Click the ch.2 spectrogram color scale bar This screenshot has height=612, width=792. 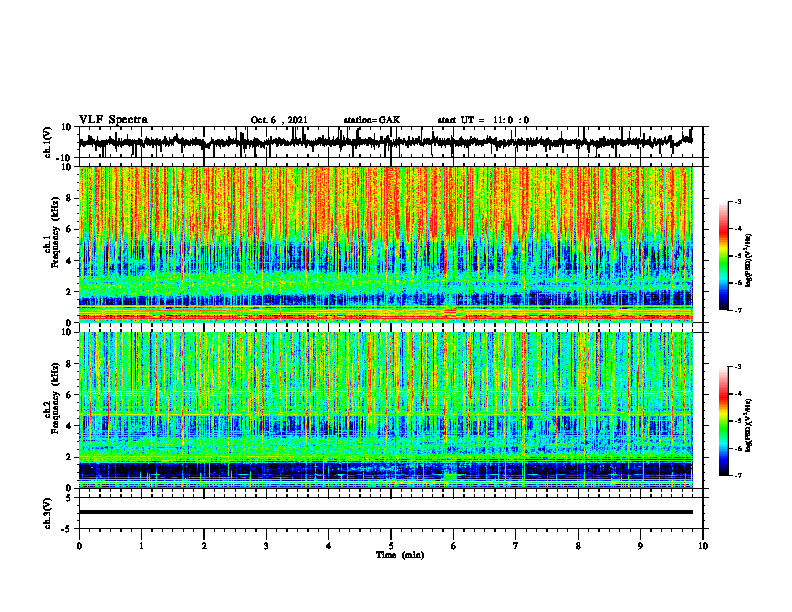pos(723,421)
